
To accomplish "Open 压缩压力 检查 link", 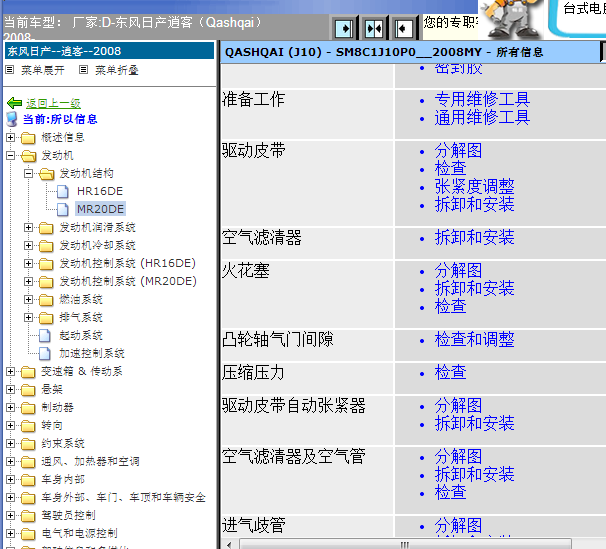I will 450,372.
